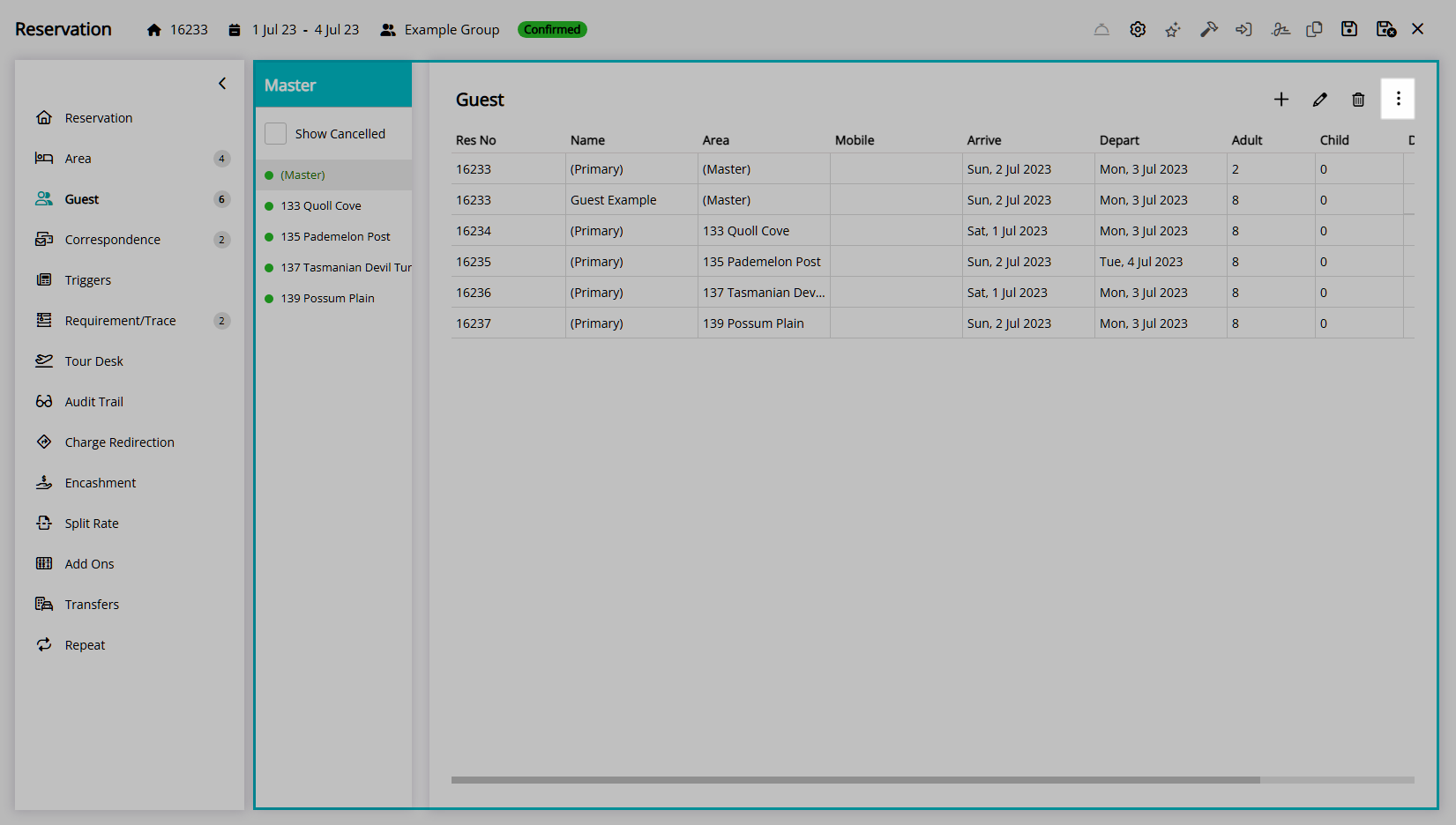Image resolution: width=1456 pixels, height=825 pixels.
Task: Sort by the Name column header
Action: click(x=587, y=140)
